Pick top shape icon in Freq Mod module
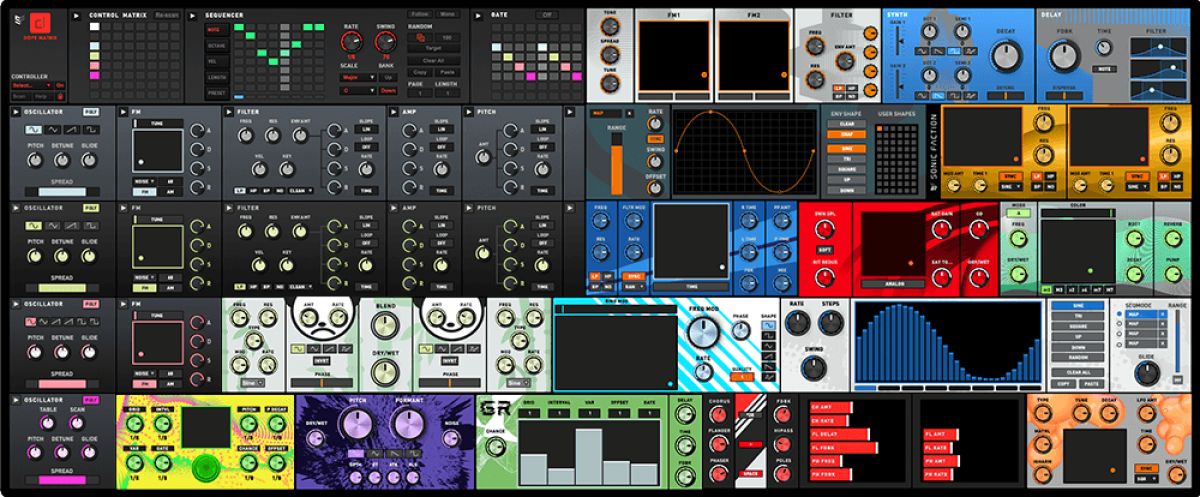1200x497 pixels. (769, 326)
